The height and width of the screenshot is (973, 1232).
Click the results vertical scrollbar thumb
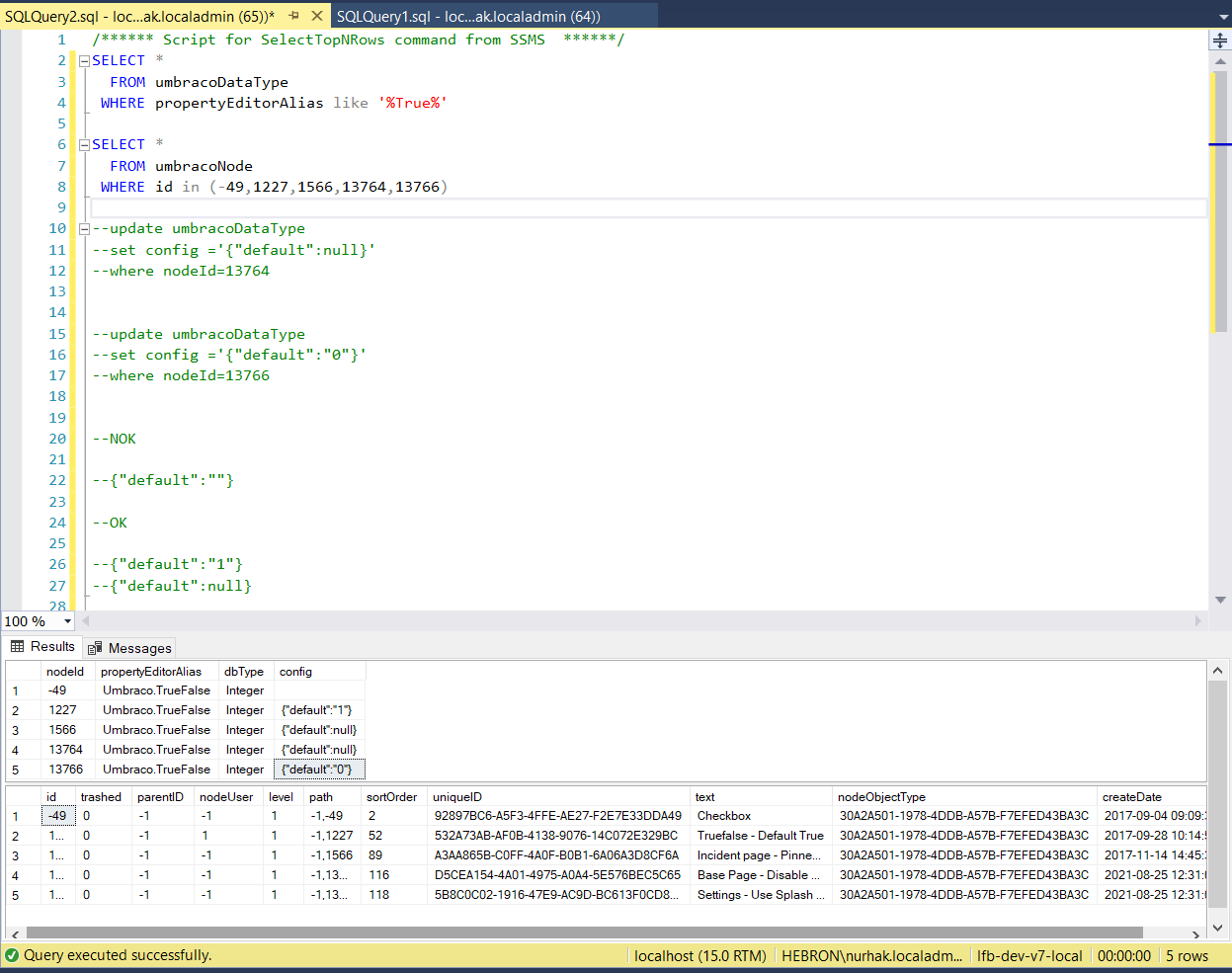tap(1218, 794)
